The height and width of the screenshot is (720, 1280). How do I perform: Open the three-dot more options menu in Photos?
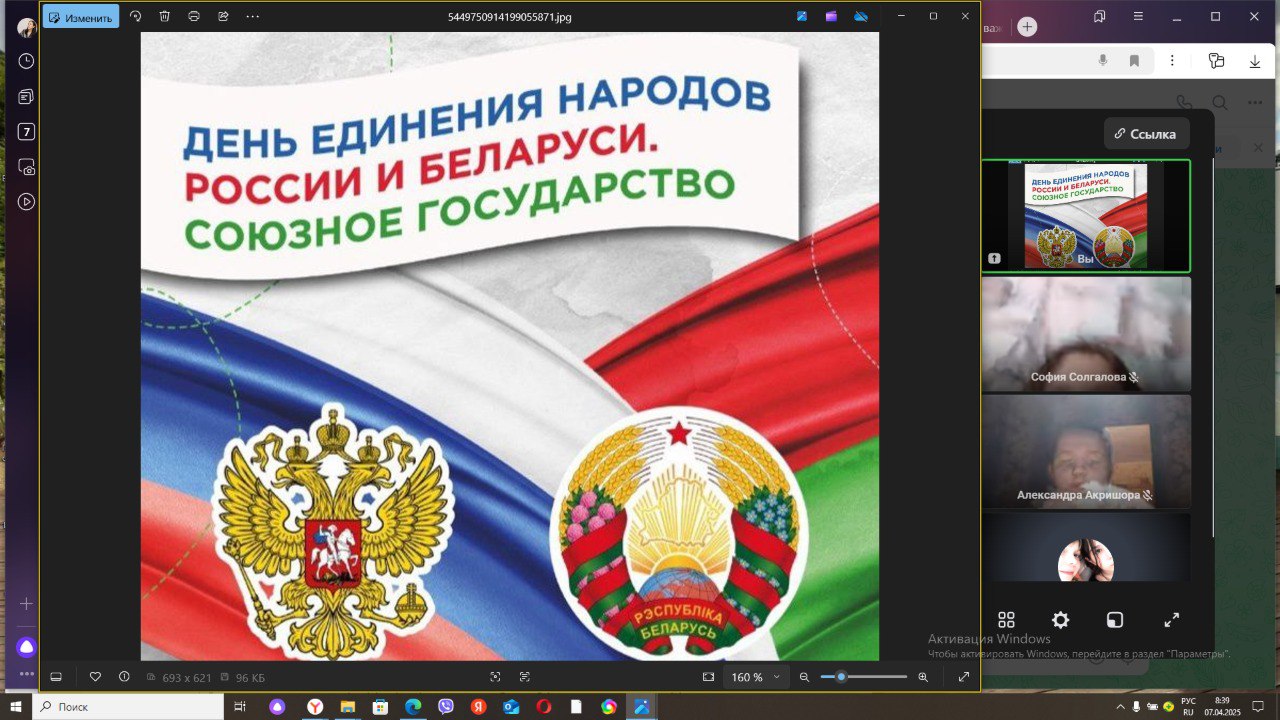tap(252, 17)
